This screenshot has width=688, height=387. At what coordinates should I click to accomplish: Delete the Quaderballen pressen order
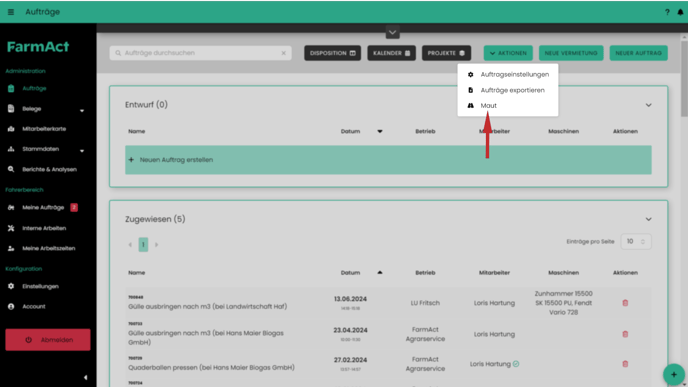(x=625, y=364)
